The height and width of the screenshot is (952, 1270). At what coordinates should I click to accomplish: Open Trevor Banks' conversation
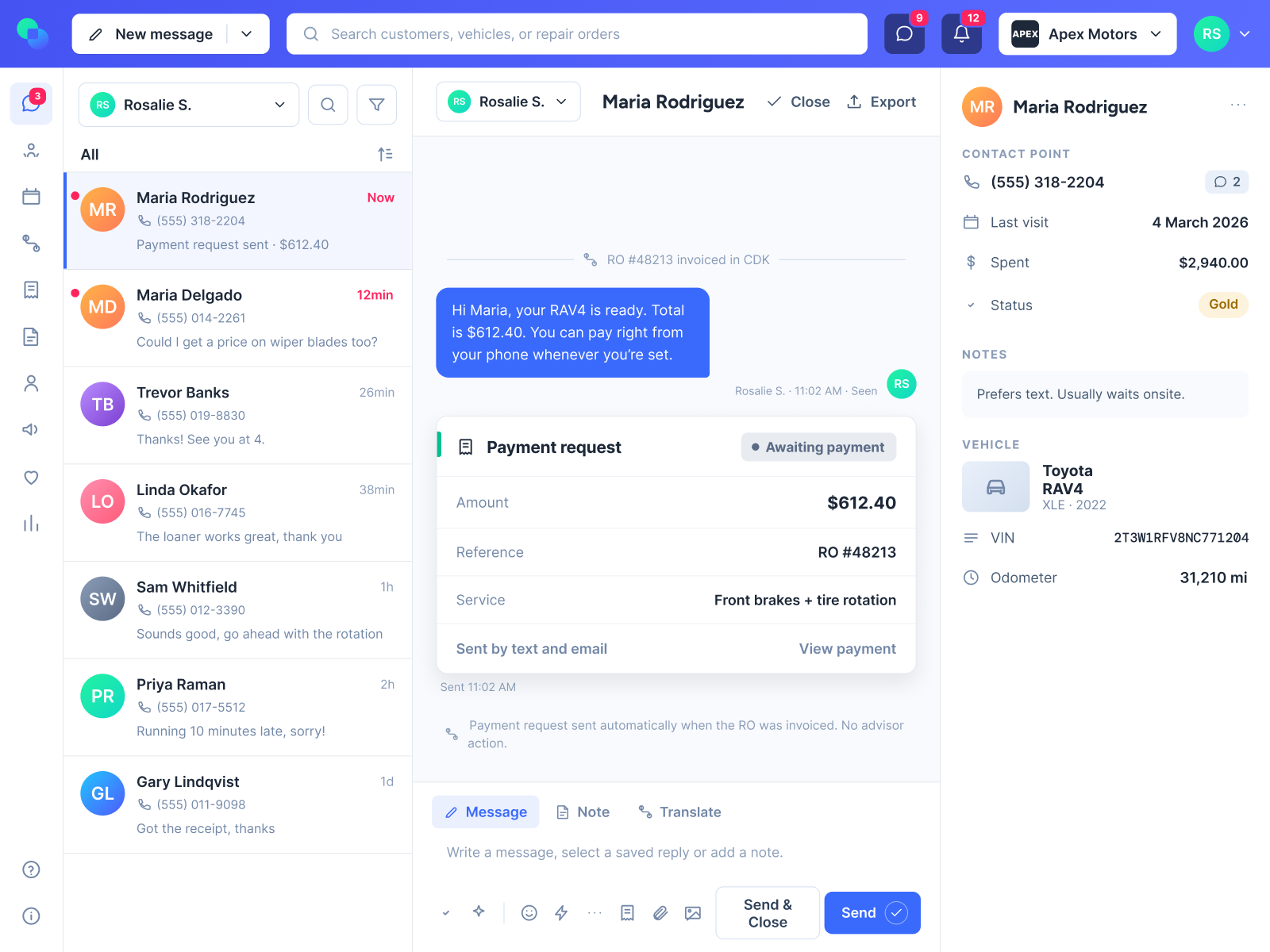238,416
